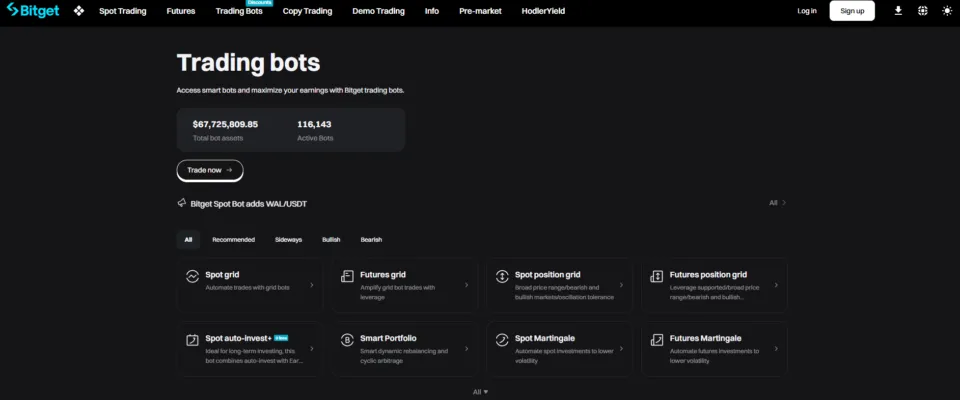Open Futures menu in navbar
Viewport: 960px width, 400px height.
[181, 11]
